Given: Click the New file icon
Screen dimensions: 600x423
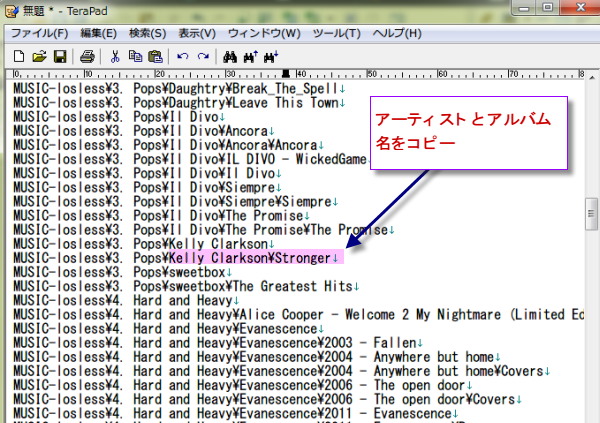Looking at the screenshot, I should tap(19, 56).
